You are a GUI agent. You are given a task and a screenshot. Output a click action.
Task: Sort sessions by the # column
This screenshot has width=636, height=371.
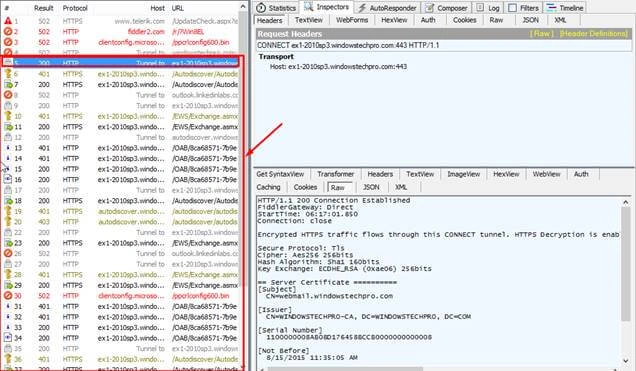(7, 8)
